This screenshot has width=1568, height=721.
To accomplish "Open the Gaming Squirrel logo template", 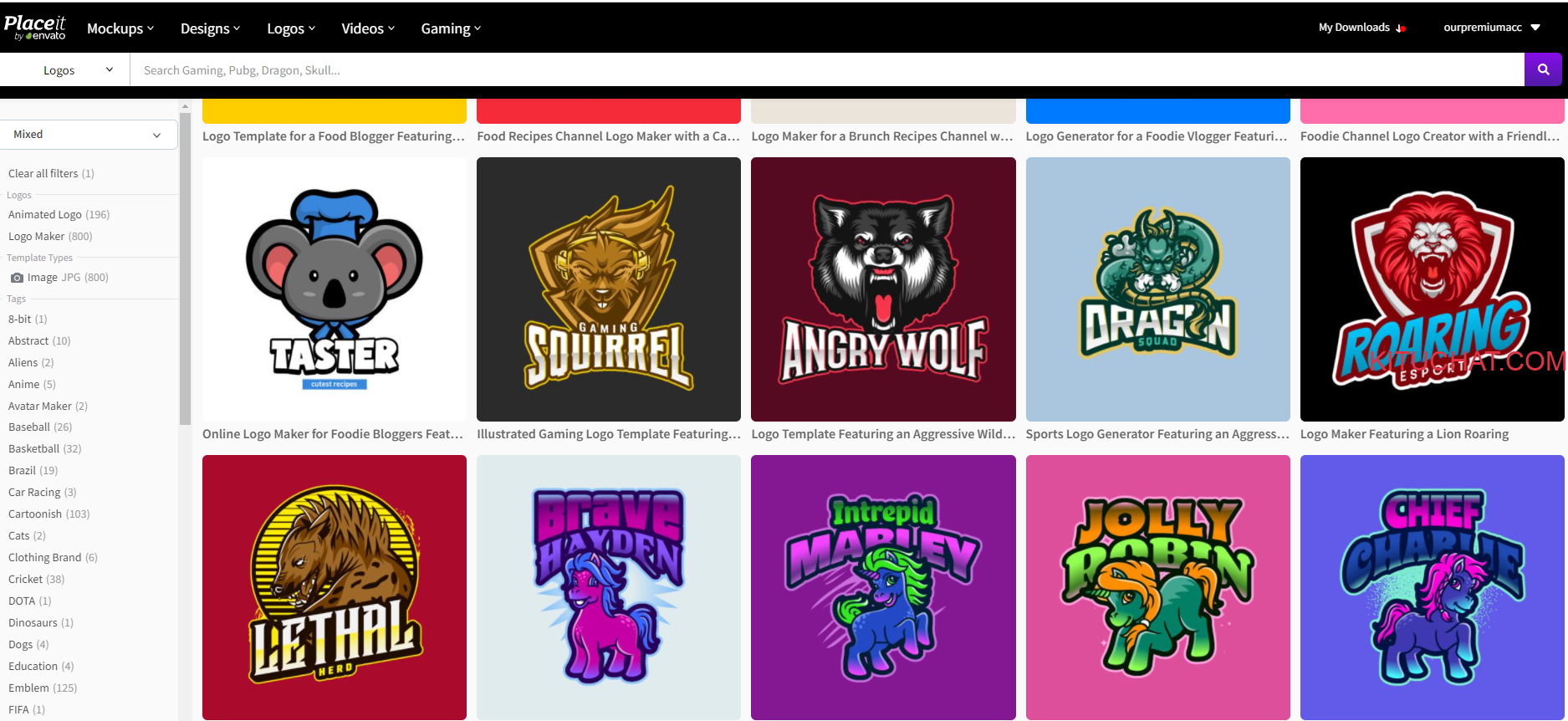I will coord(608,289).
